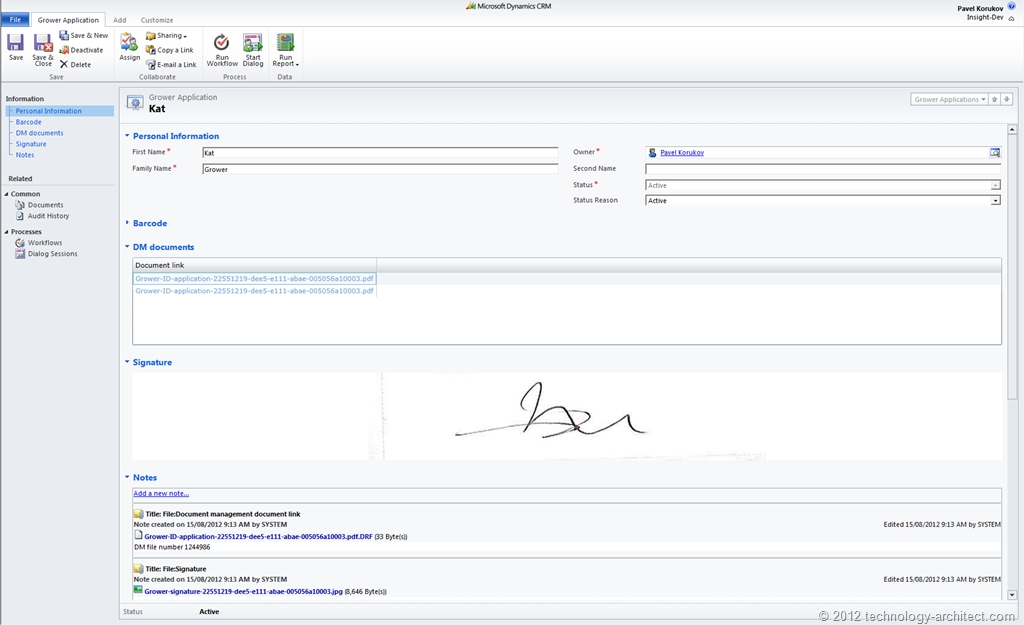Click the Start Dialog icon
The image size is (1024, 625).
252,49
